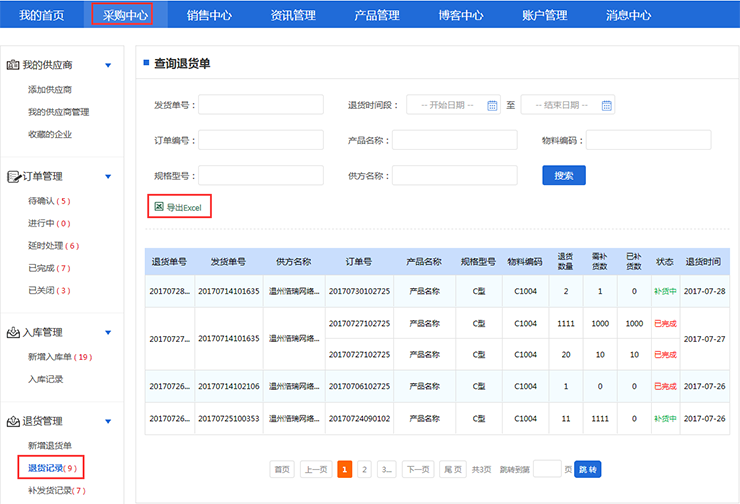Click the 退货时间 column header
Viewport: 740px width, 504px height.
click(x=703, y=261)
